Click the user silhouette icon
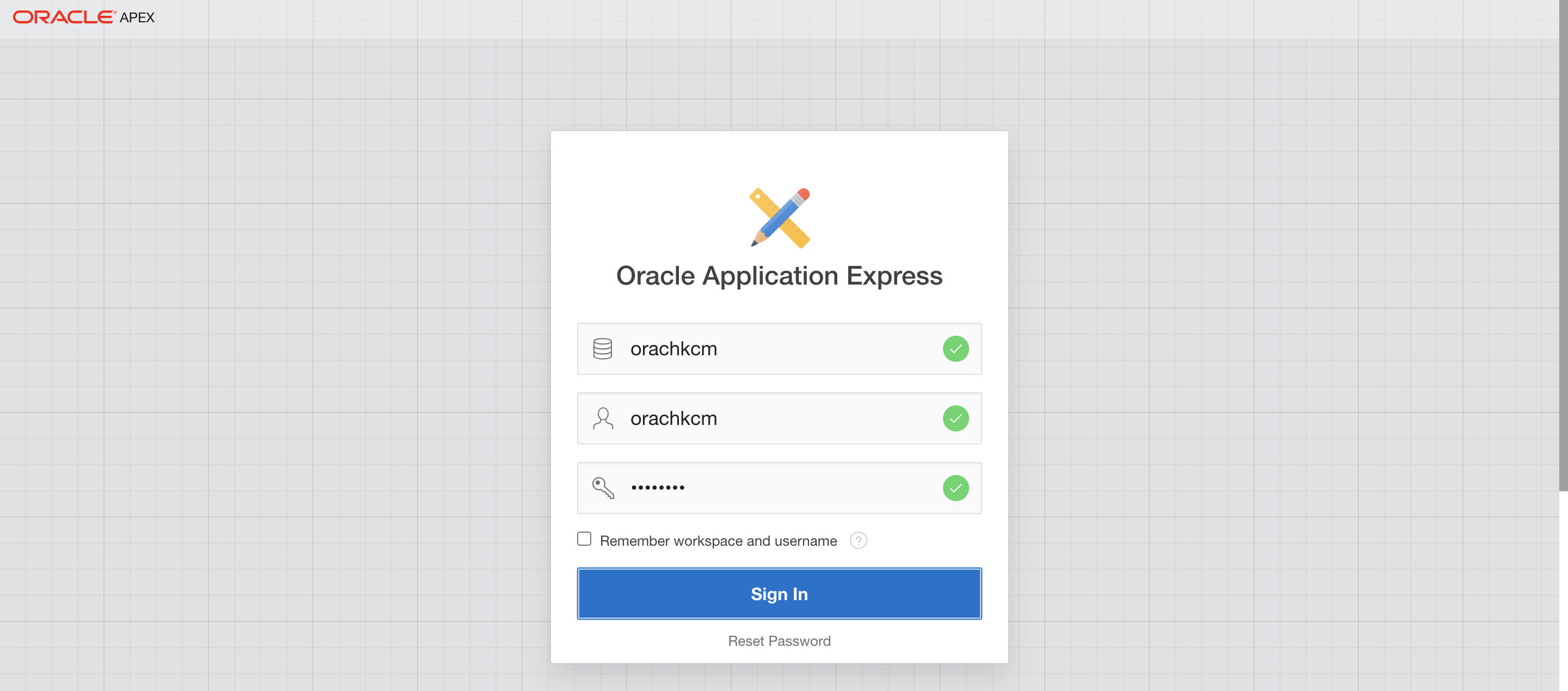 [602, 418]
